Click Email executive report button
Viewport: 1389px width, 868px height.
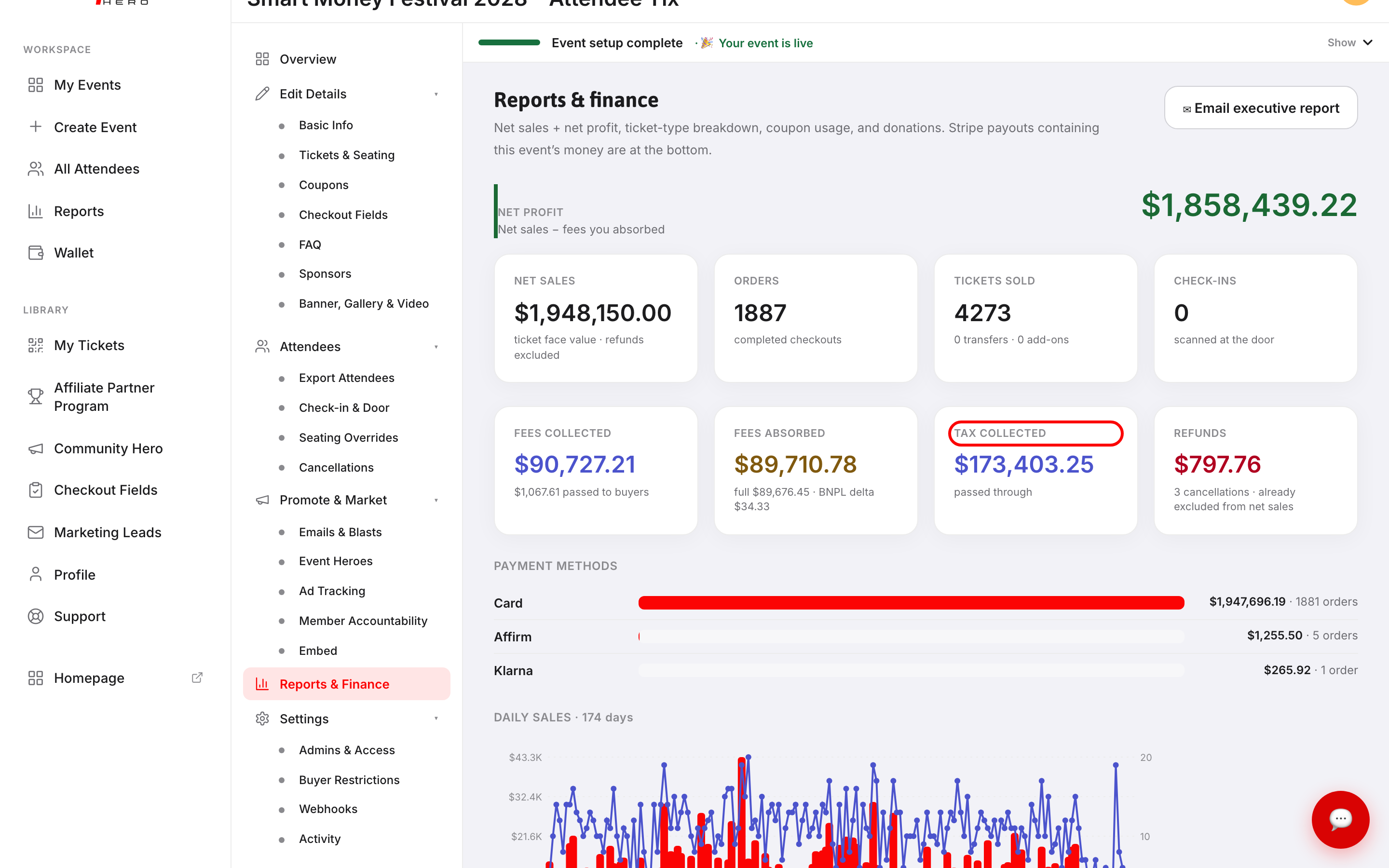[1260, 108]
